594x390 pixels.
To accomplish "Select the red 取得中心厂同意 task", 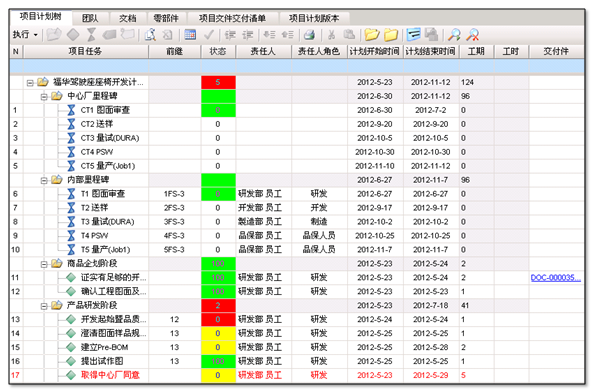I will 110,376.
